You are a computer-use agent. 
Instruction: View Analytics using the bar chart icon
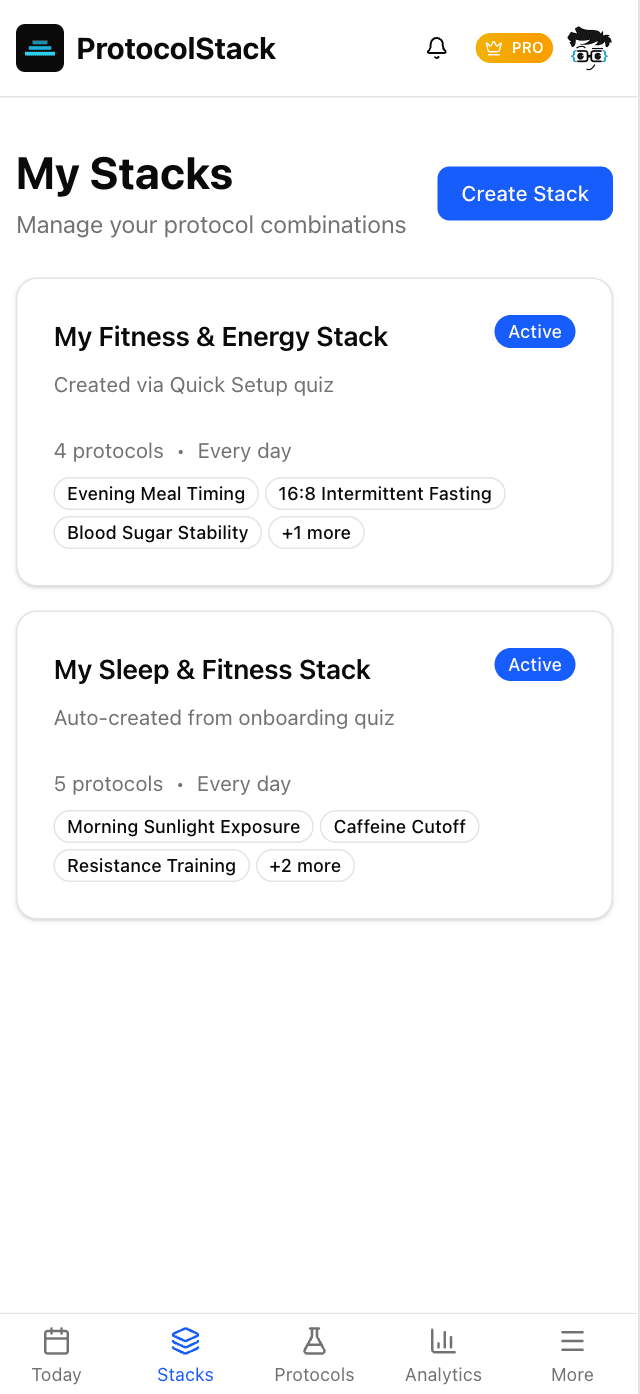pyautogui.click(x=443, y=1341)
